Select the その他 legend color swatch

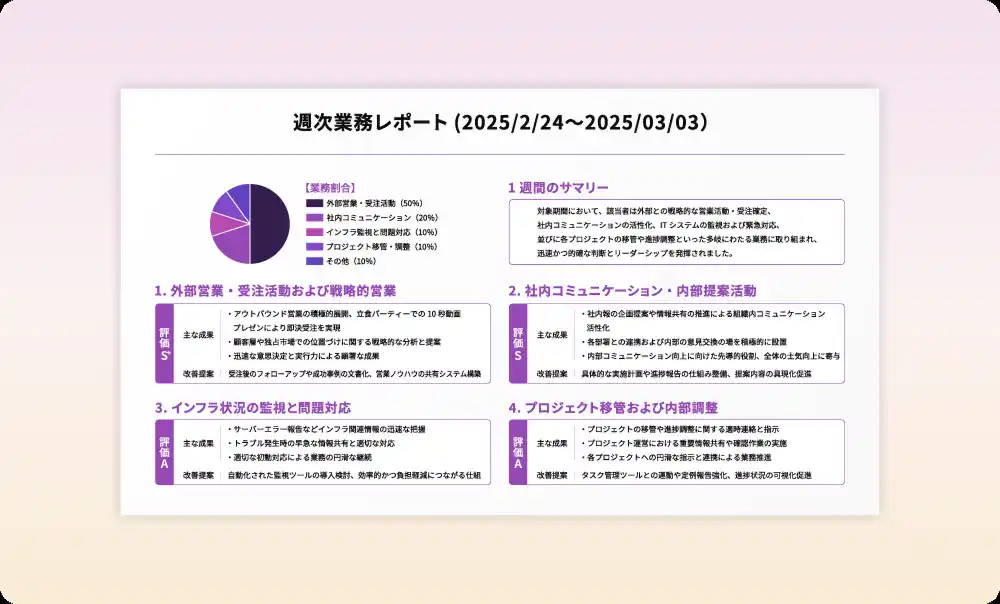coord(313,261)
